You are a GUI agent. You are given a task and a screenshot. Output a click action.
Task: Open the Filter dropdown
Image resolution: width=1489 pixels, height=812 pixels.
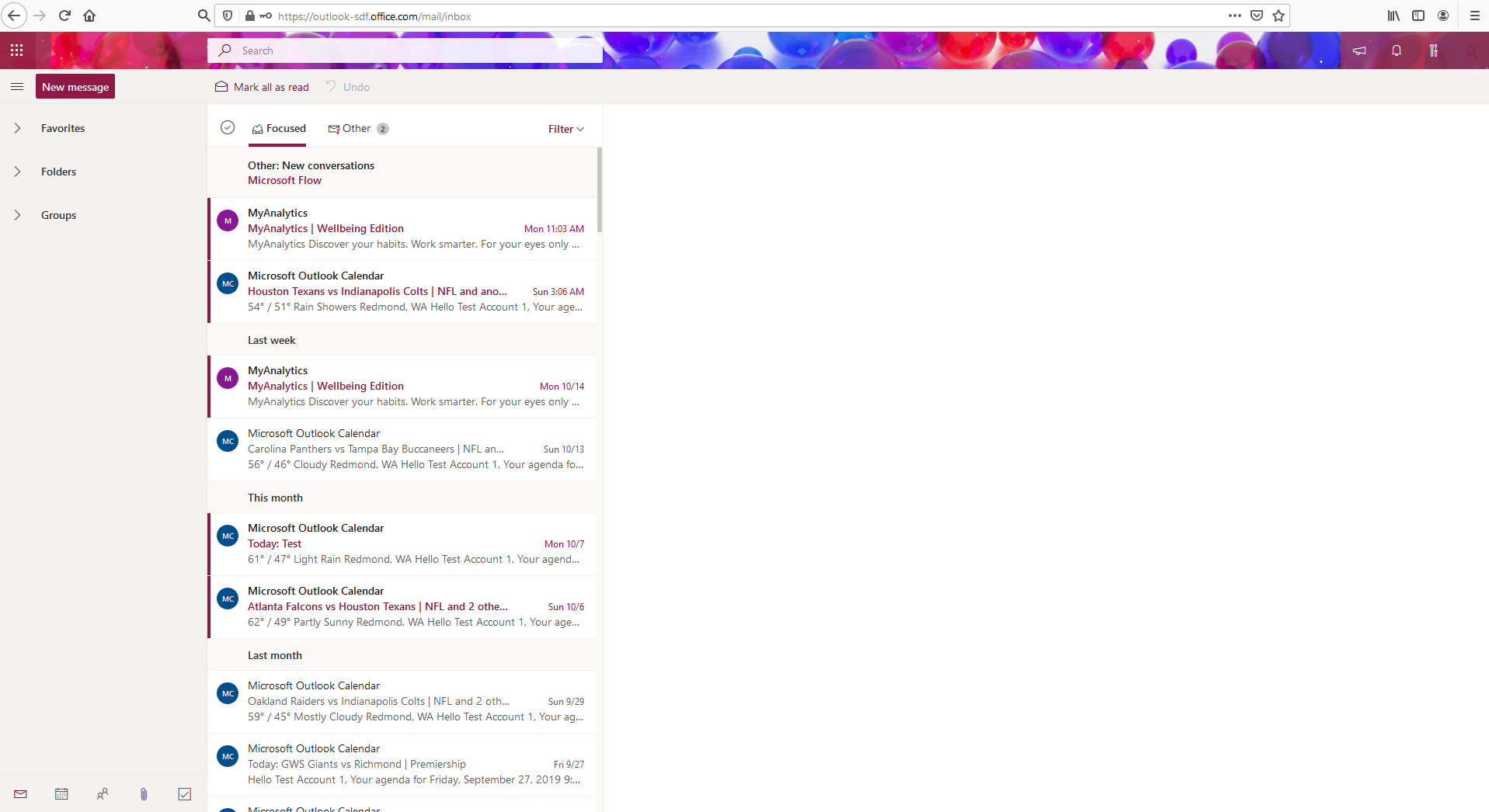coord(565,128)
